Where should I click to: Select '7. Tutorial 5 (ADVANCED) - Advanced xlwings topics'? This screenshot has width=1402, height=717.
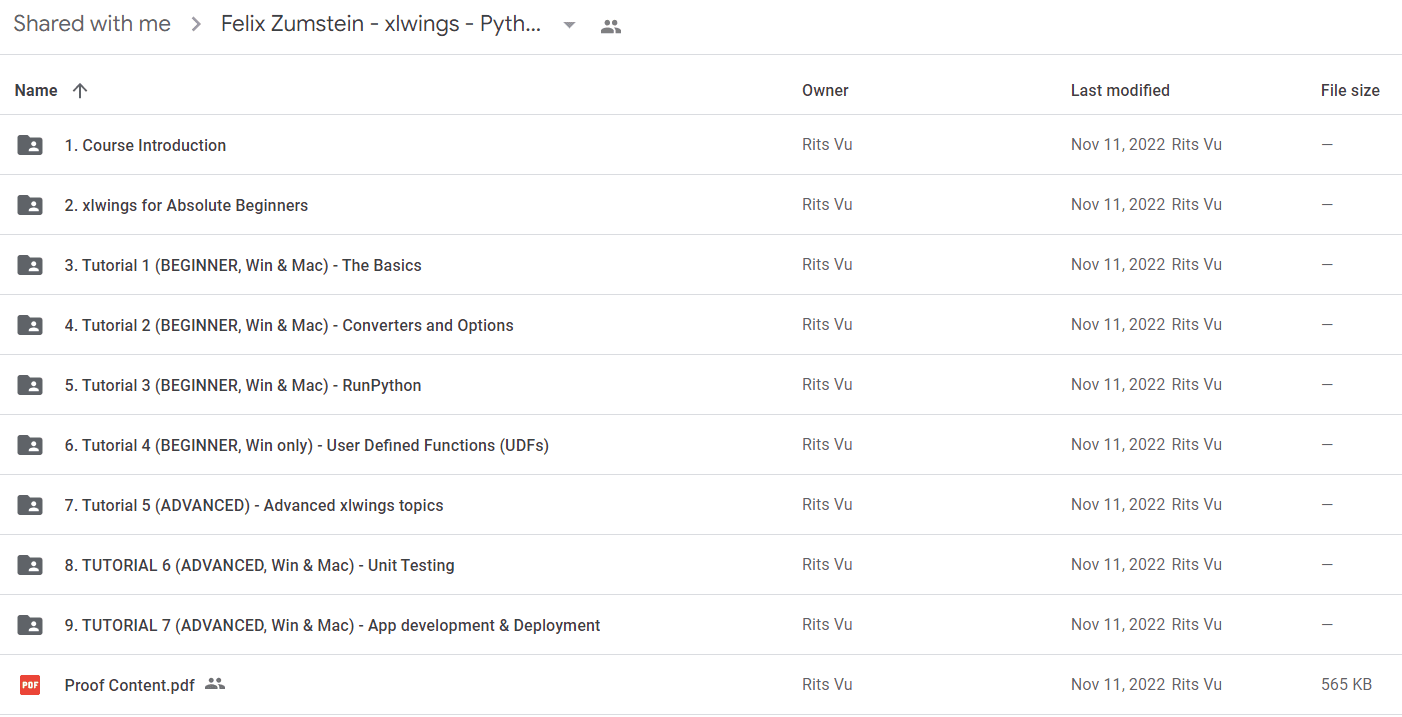pos(254,505)
